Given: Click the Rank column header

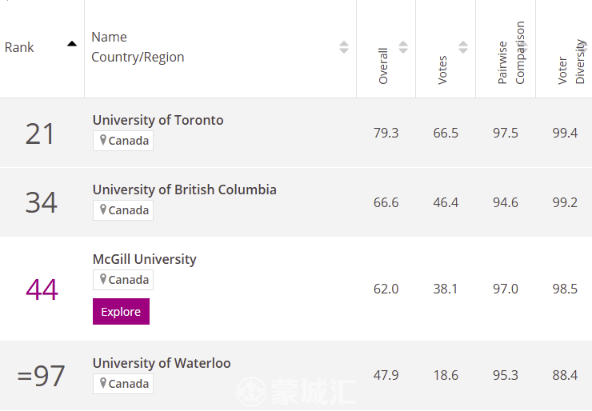Looking at the screenshot, I should point(19,48).
